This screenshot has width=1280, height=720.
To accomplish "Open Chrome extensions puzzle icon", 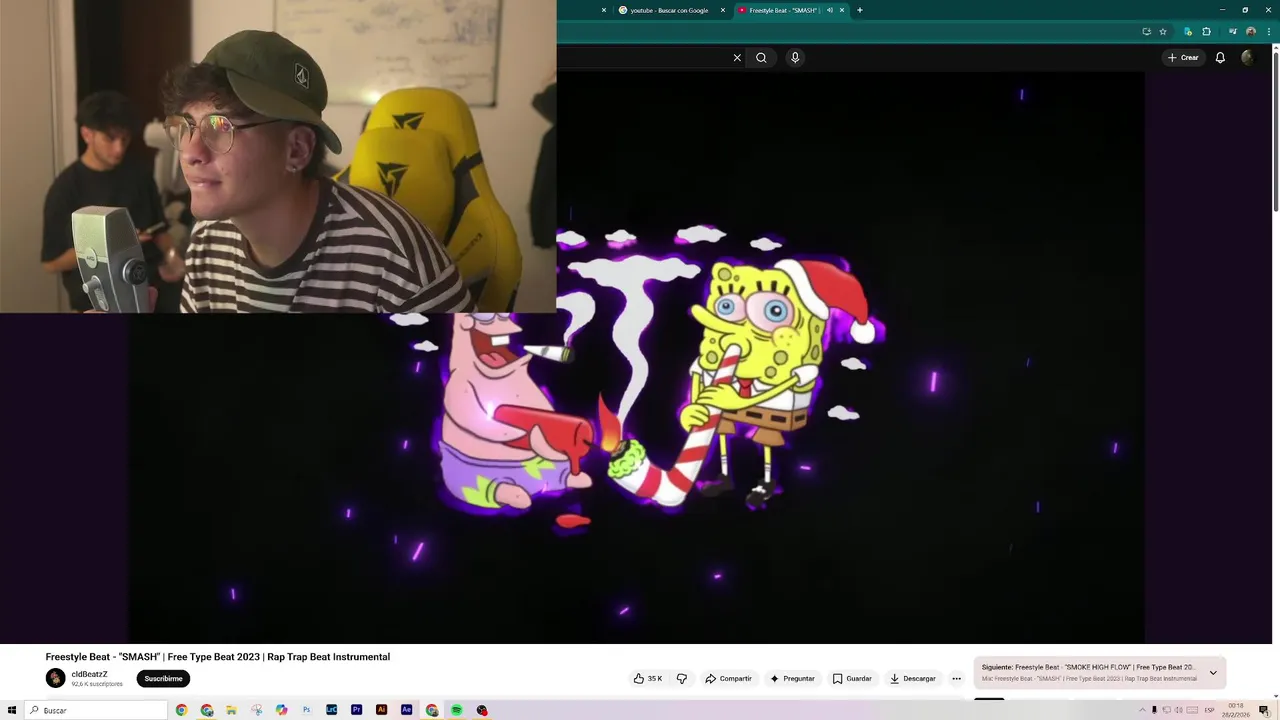I will point(1206,31).
